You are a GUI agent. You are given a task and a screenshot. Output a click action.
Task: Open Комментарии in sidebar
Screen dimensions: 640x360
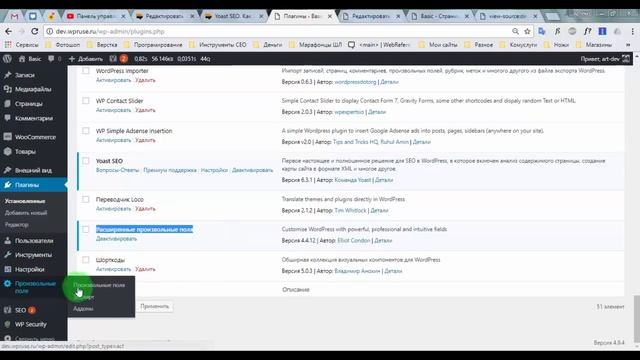click(x=33, y=118)
